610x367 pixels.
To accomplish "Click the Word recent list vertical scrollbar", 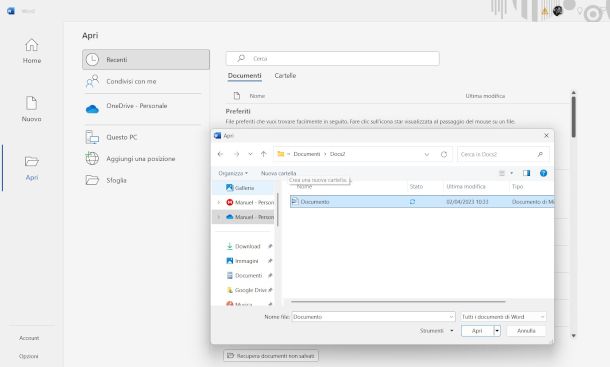I will pos(573,117).
